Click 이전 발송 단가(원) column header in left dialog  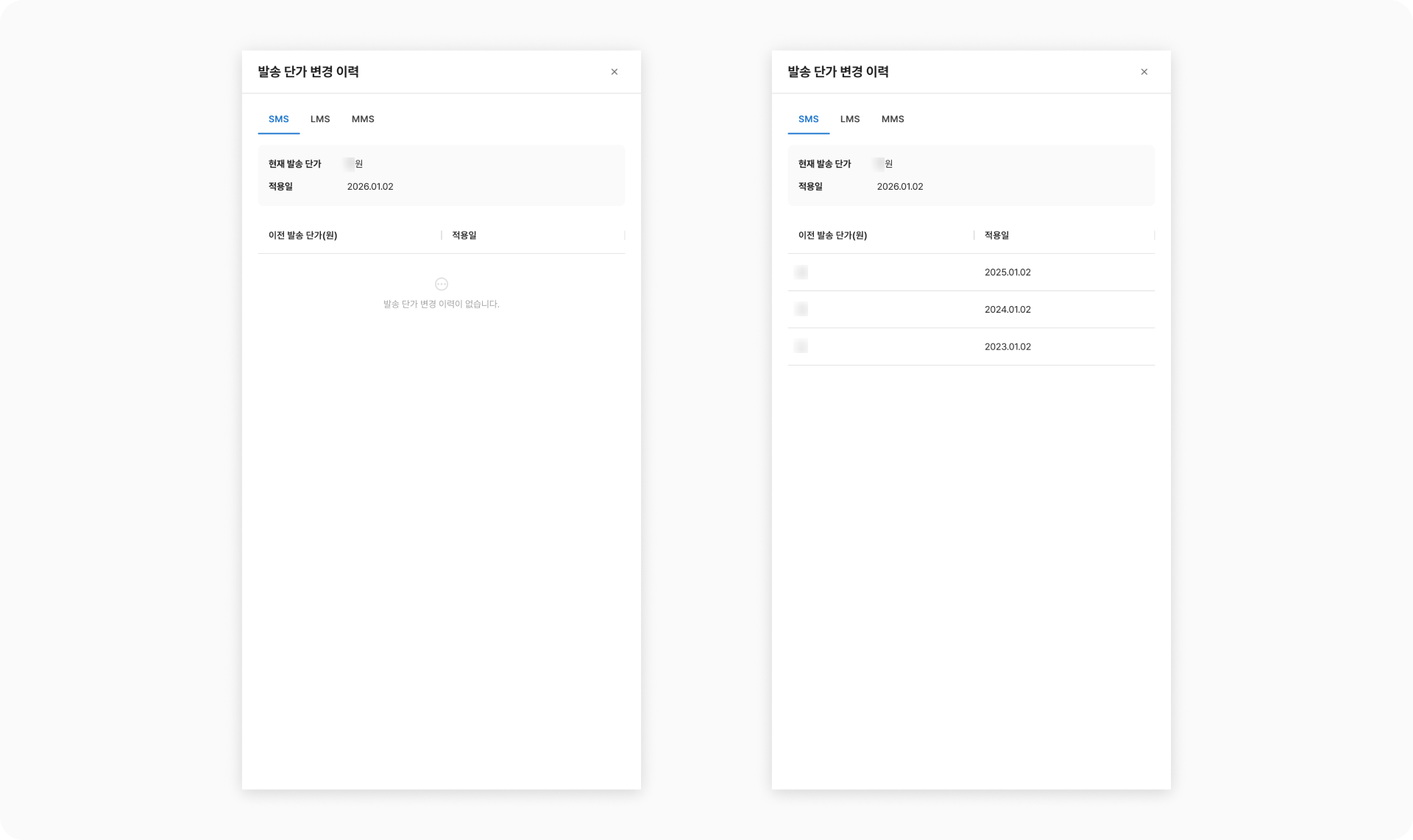(x=302, y=235)
